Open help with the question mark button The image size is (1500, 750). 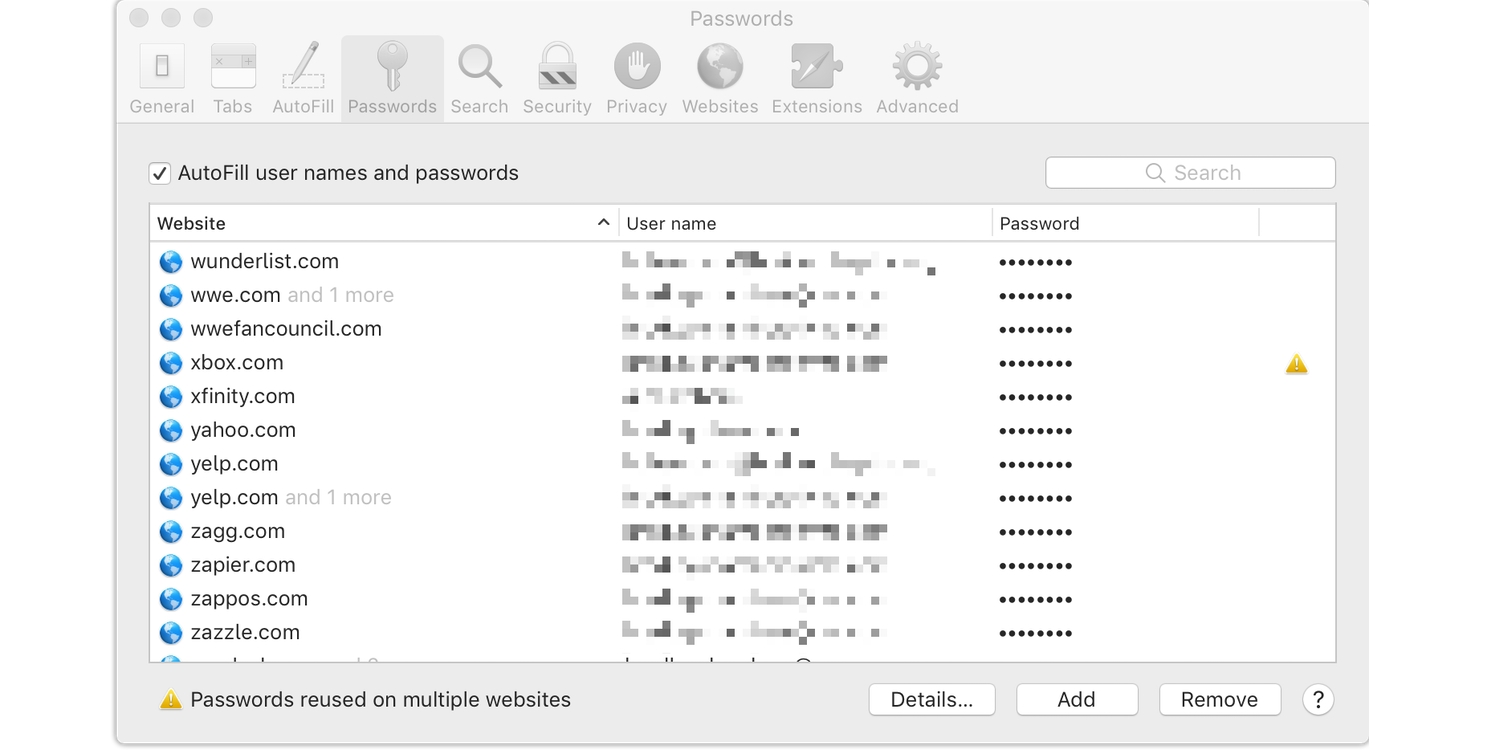point(1318,700)
